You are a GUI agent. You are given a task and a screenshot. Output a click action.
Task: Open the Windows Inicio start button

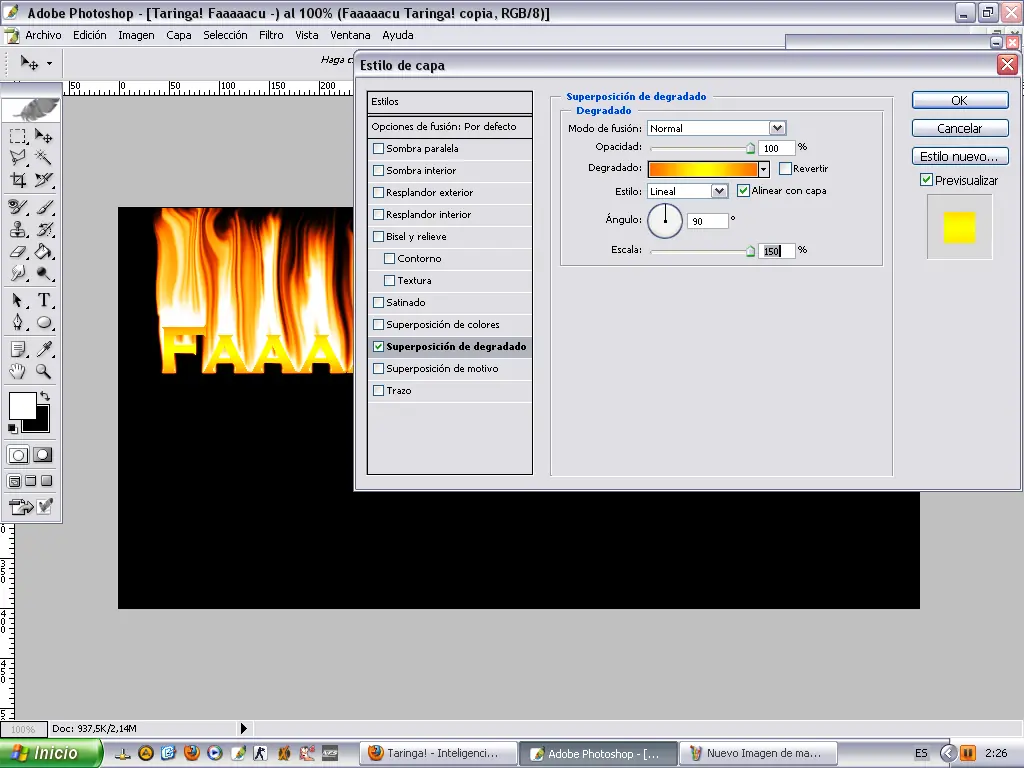[x=51, y=753]
